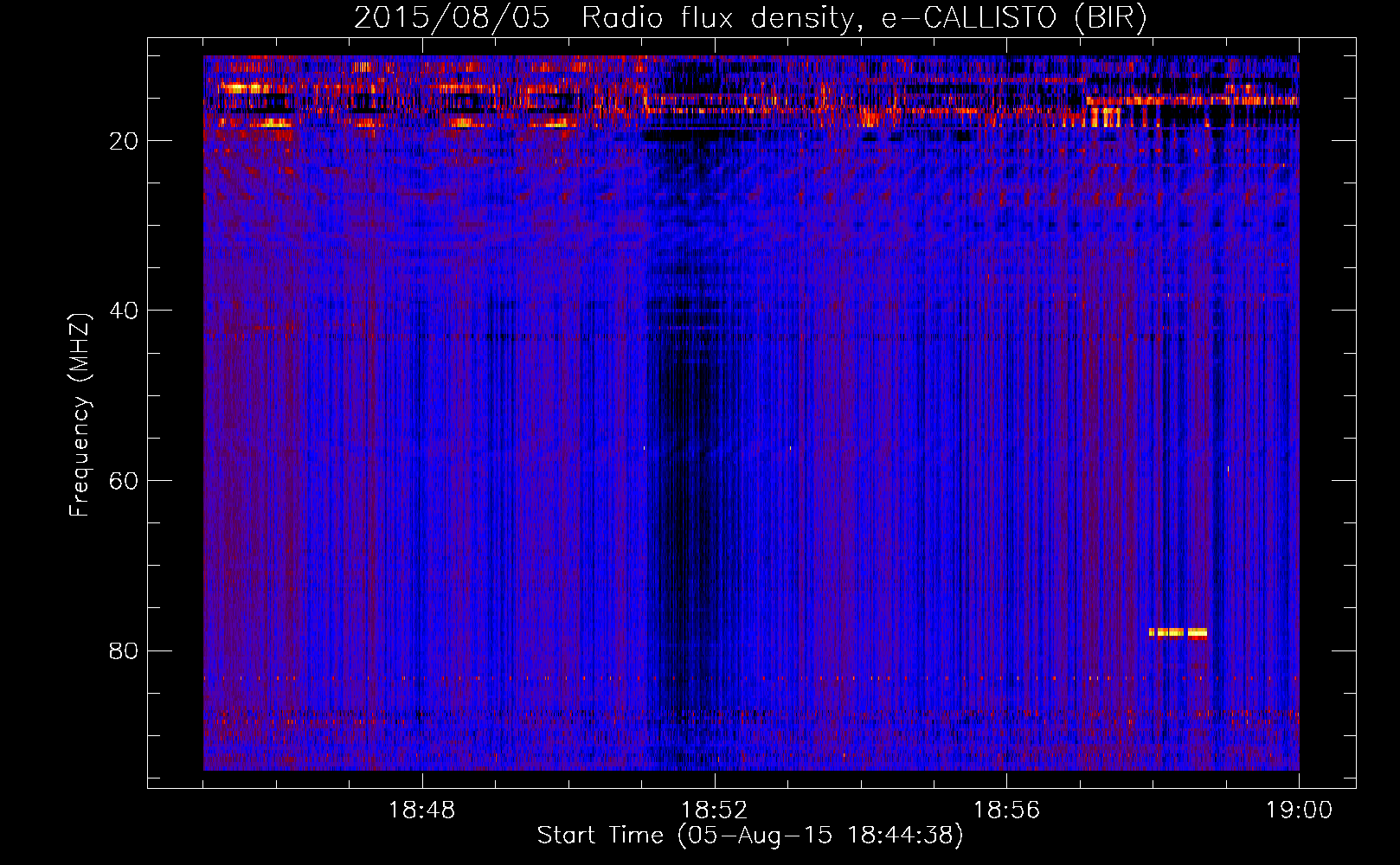Click the 18:52 time tick label
Image resolution: width=1400 pixels, height=865 pixels.
tap(714, 811)
